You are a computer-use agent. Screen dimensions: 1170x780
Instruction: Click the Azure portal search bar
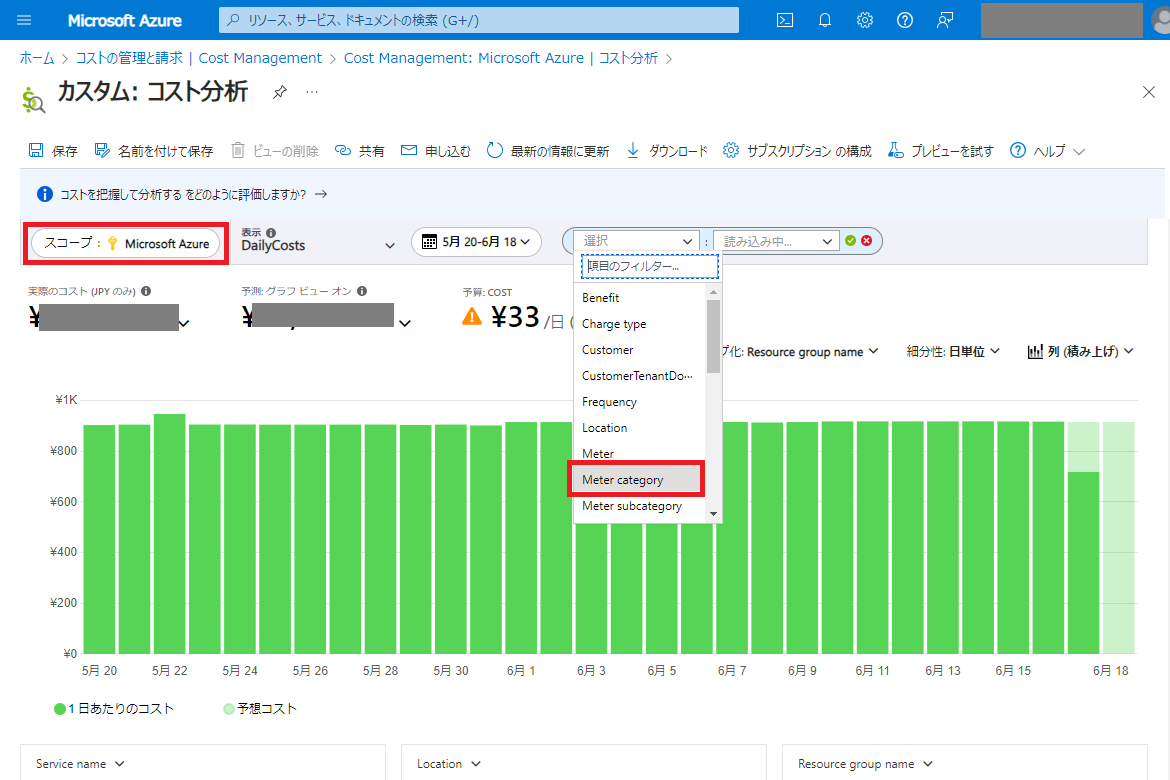coord(478,20)
